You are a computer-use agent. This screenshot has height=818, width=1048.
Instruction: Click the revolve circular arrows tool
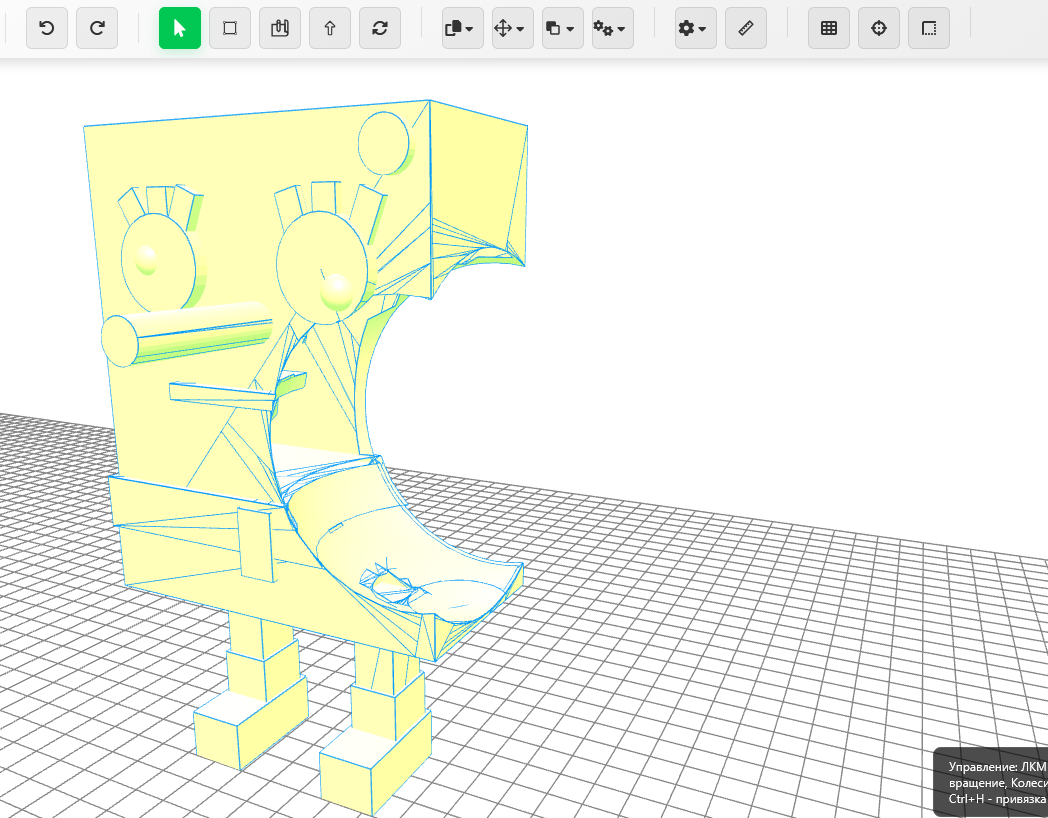tap(380, 28)
